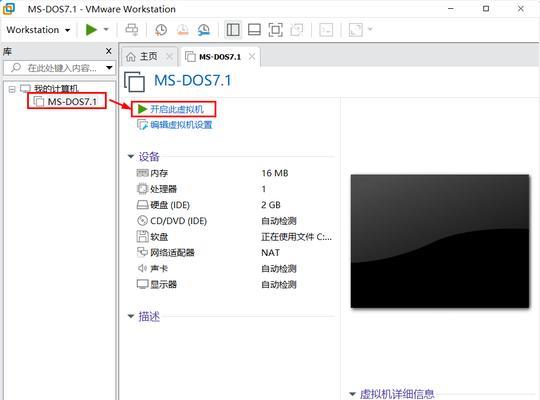Screen dimensions: 540x400
Task: Select the CD/DVD (IDE) device row
Action: point(235,220)
